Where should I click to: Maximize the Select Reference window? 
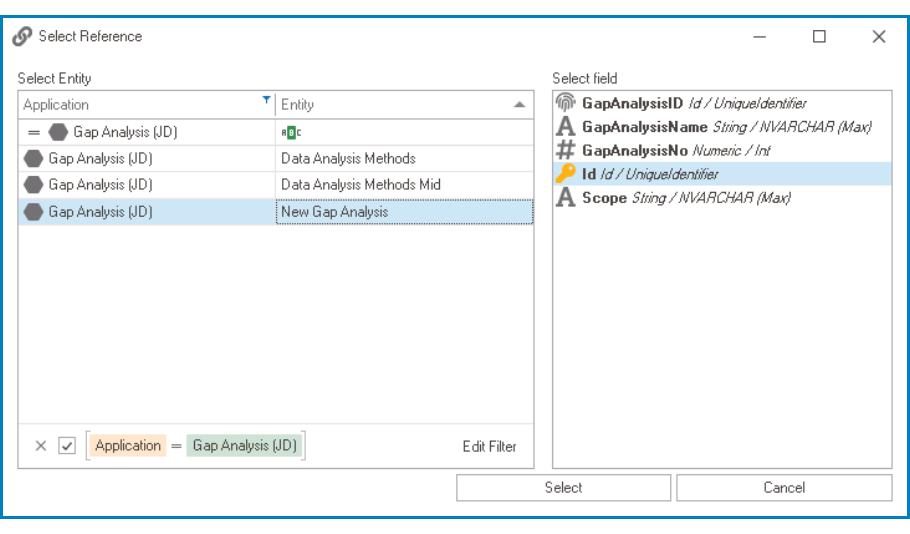(x=819, y=37)
